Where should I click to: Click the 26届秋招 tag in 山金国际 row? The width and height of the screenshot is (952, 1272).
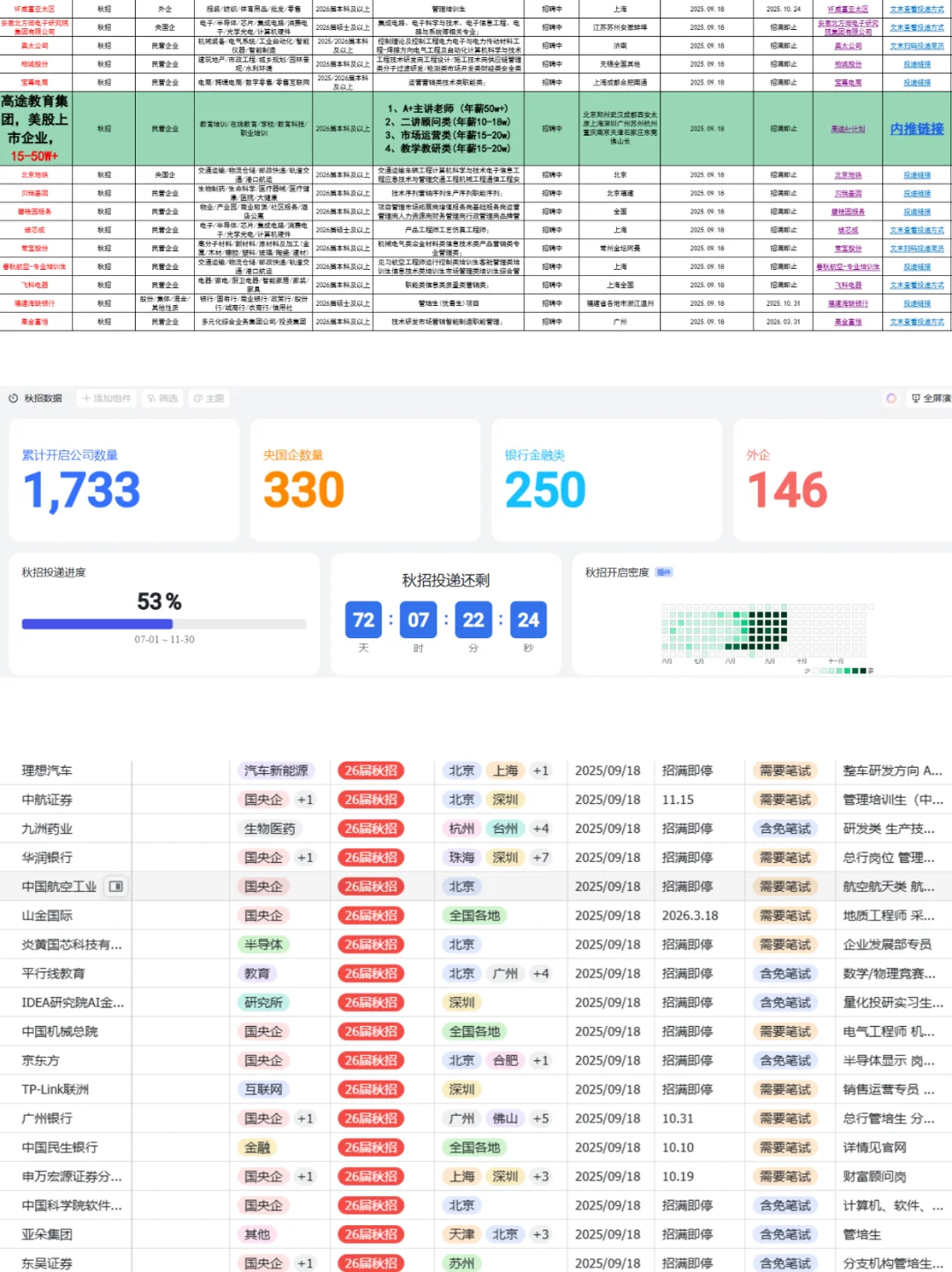pos(371,916)
